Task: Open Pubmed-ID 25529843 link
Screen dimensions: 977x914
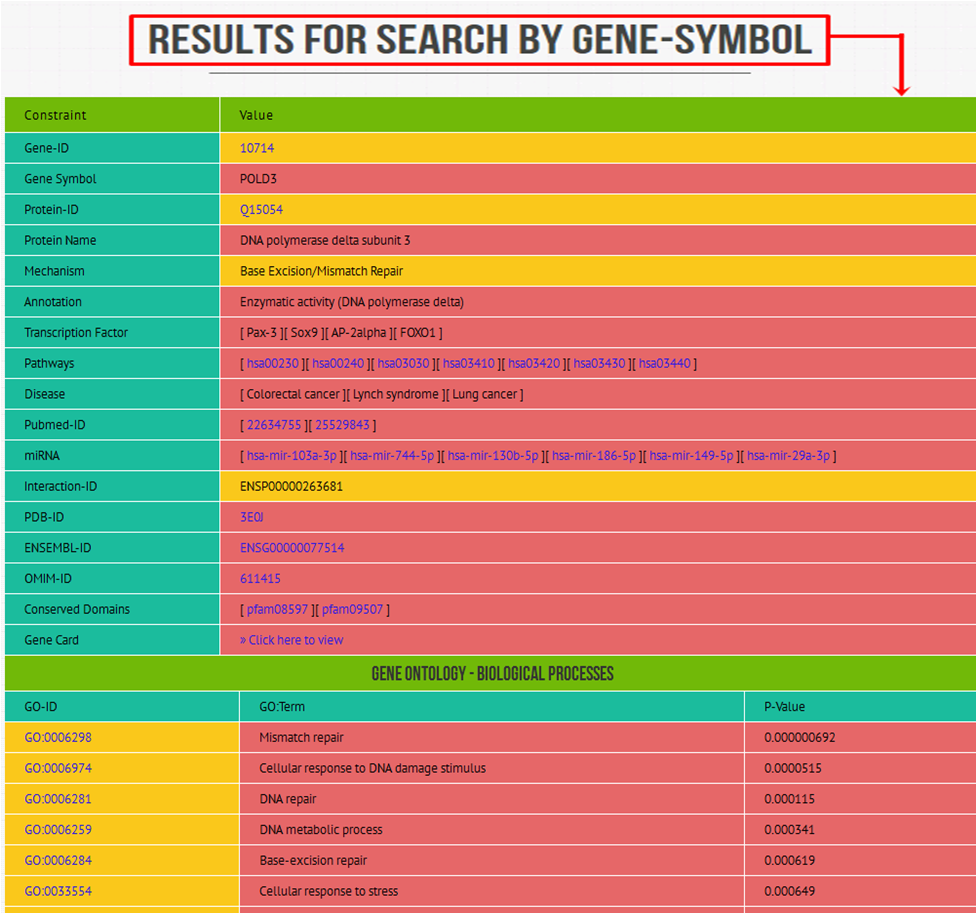Action: click(342, 425)
